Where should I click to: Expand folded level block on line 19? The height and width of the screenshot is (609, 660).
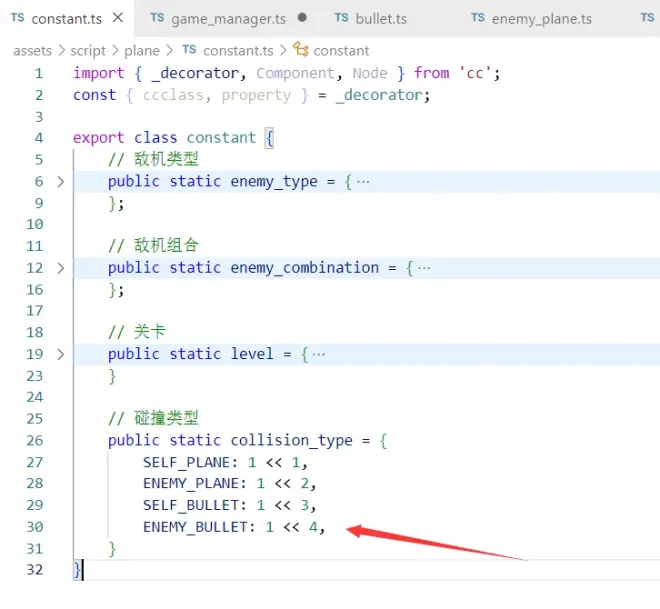pos(61,354)
